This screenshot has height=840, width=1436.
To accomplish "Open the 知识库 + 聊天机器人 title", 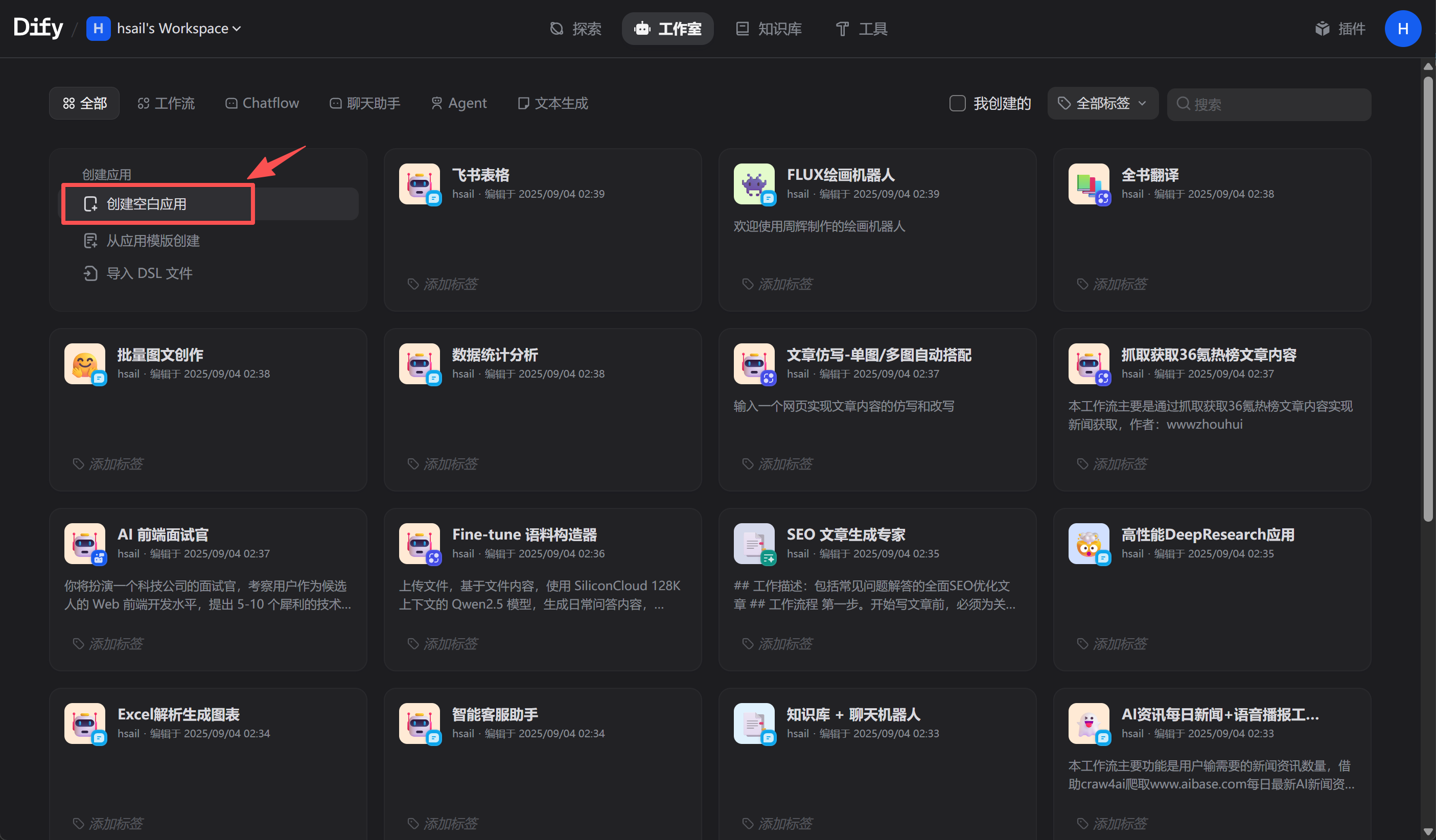I will [x=853, y=714].
